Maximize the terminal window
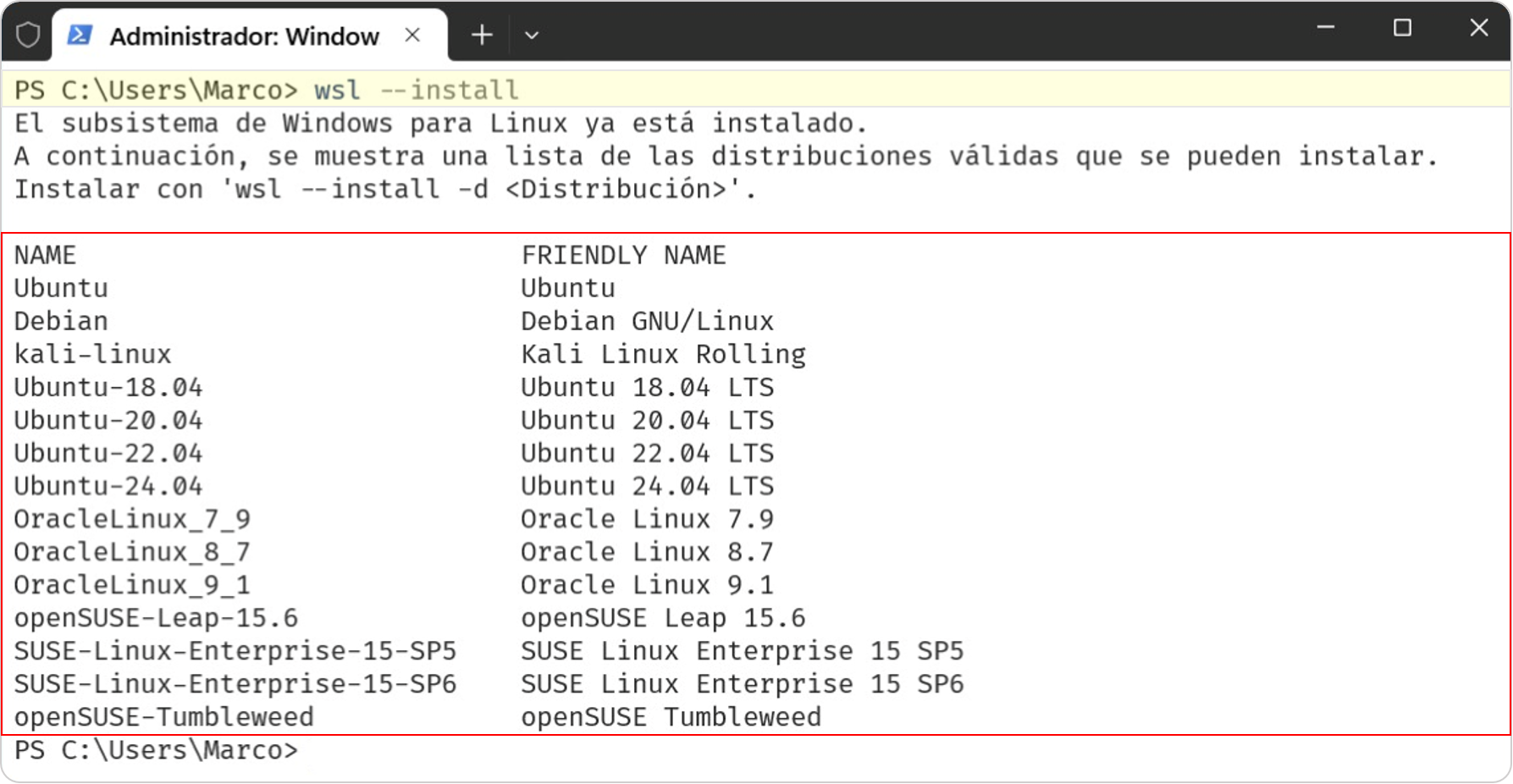 [1402, 28]
